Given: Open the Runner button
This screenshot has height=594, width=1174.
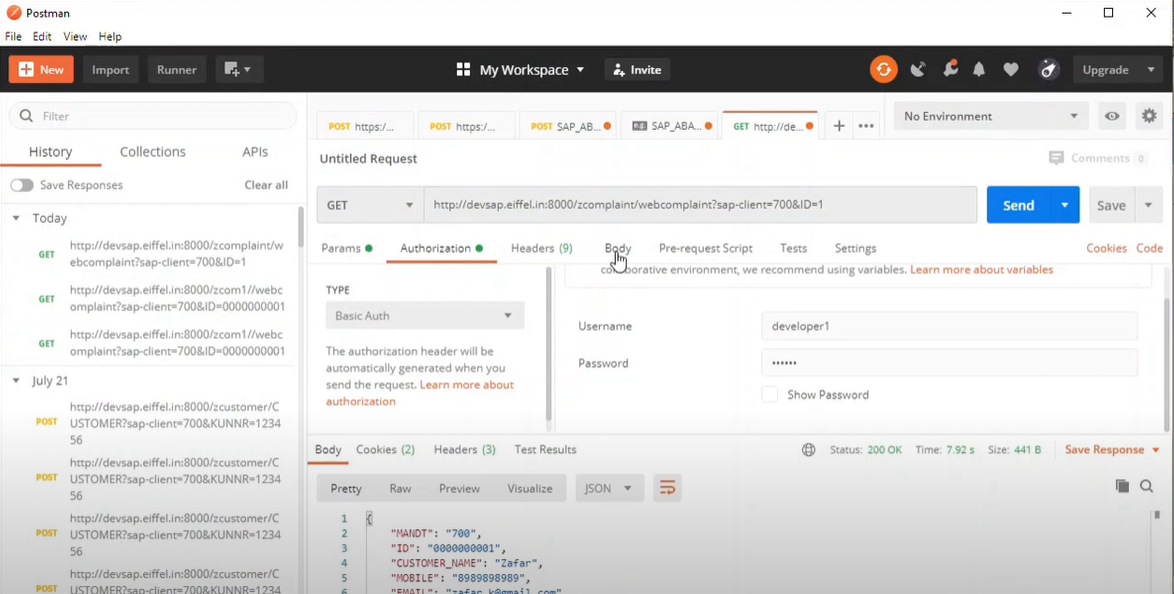Looking at the screenshot, I should point(177,70).
